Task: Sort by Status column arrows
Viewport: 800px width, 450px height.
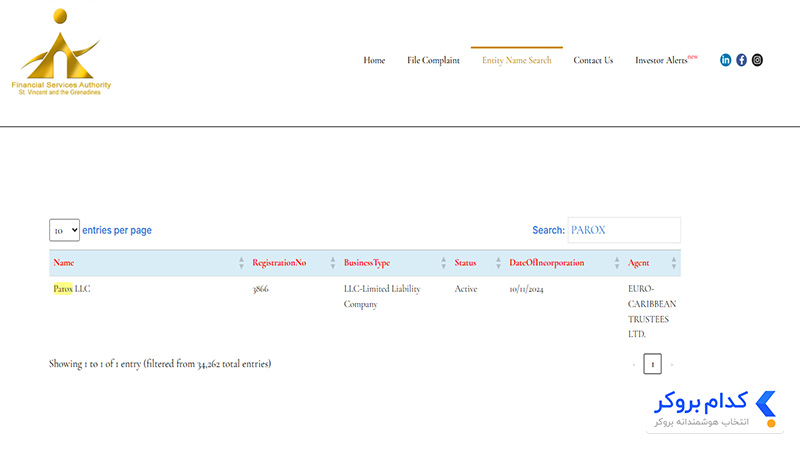Action: [x=498, y=263]
